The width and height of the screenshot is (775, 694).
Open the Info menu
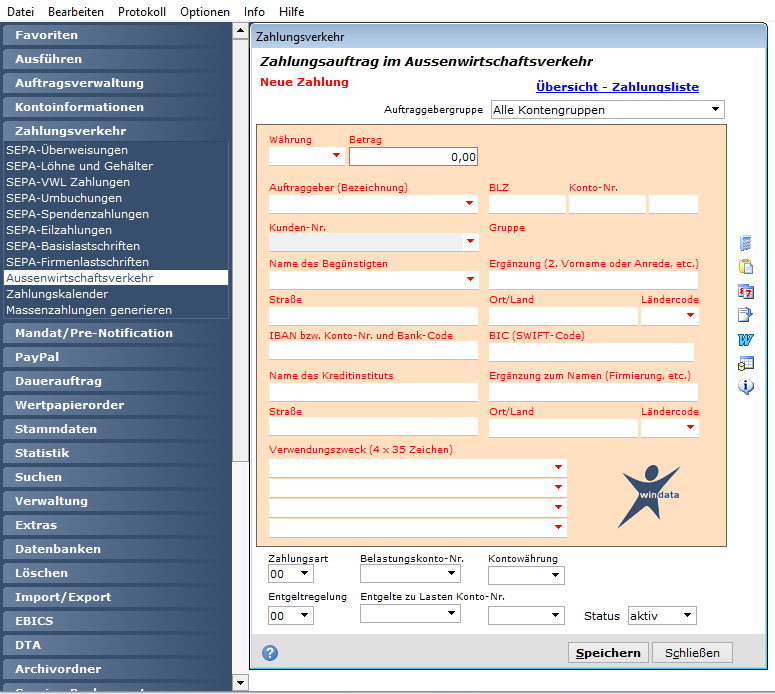254,11
